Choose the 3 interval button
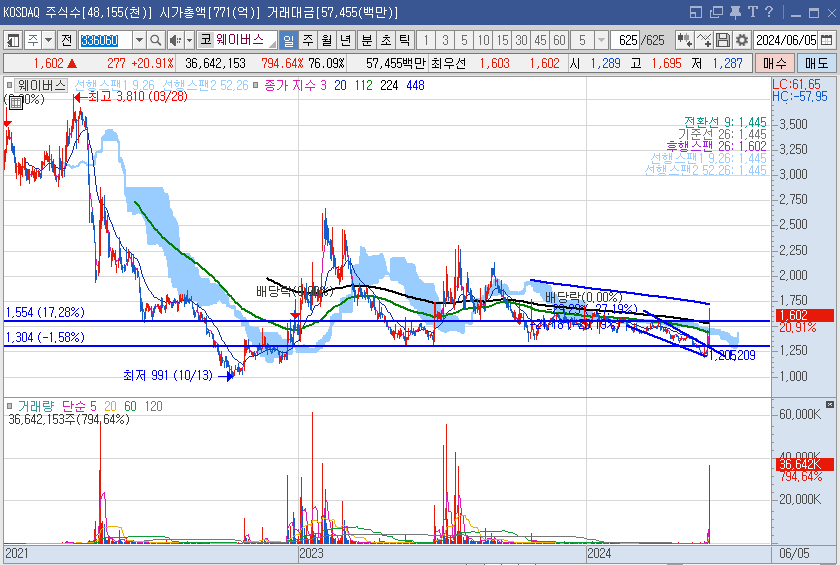840x565 pixels. point(445,40)
